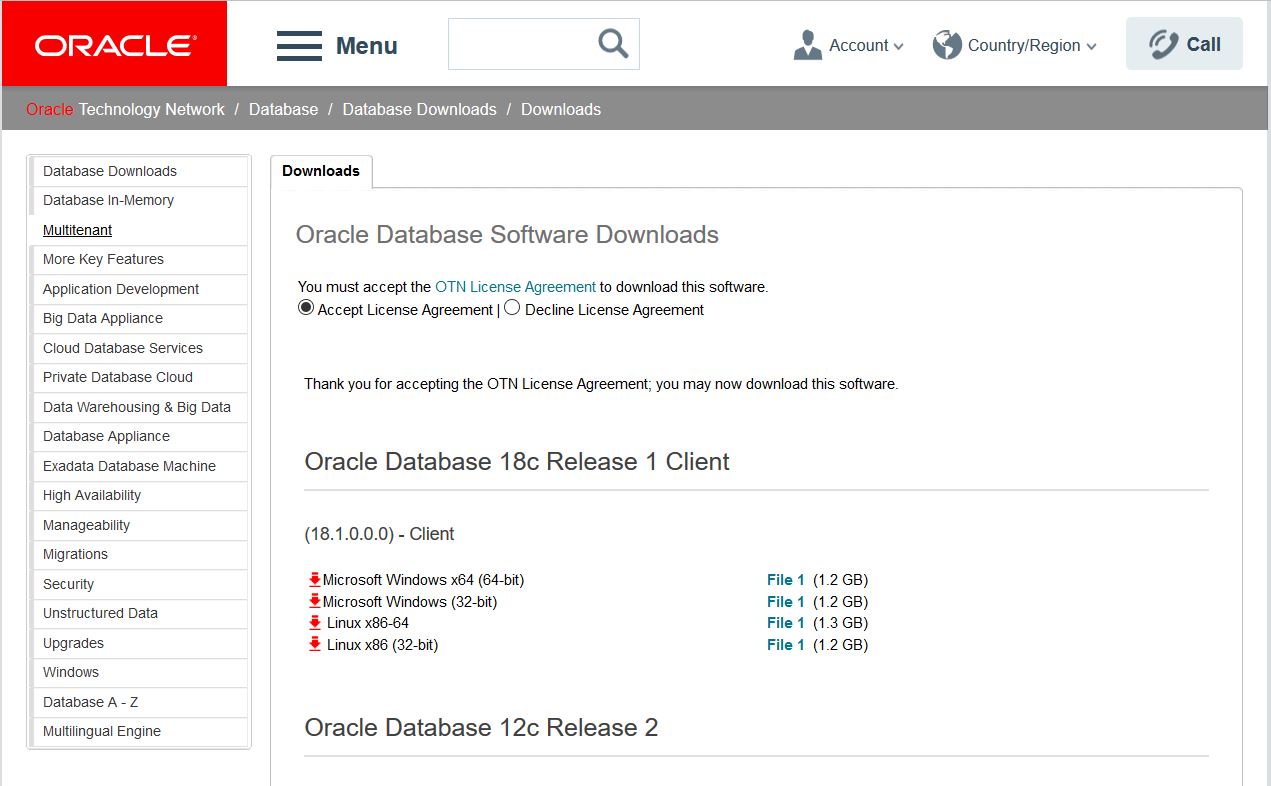Image resolution: width=1271 pixels, height=786 pixels.
Task: Select Accept License Agreement radio button
Action: coord(306,308)
